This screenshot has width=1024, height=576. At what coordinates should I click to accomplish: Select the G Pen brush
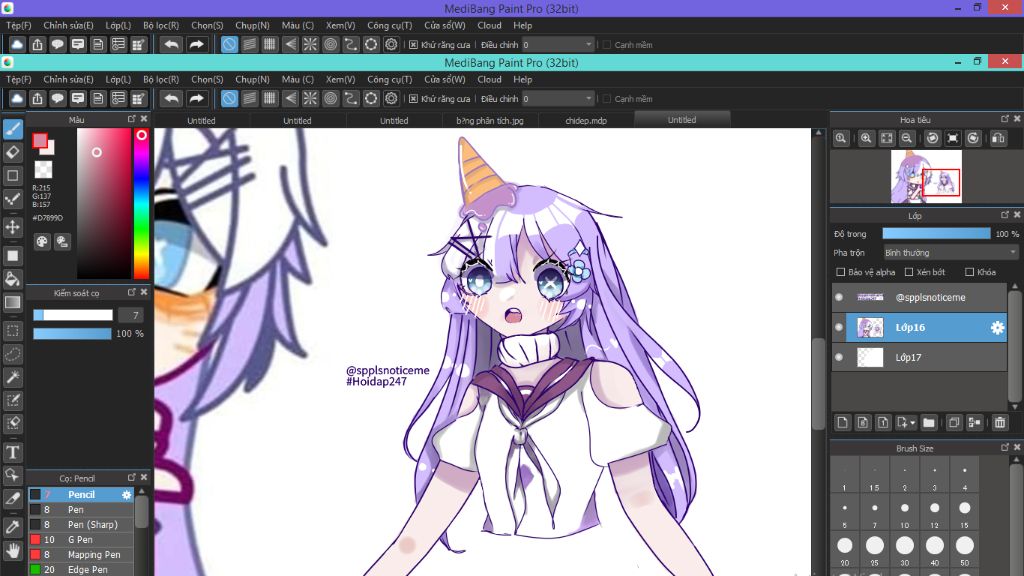[81, 539]
